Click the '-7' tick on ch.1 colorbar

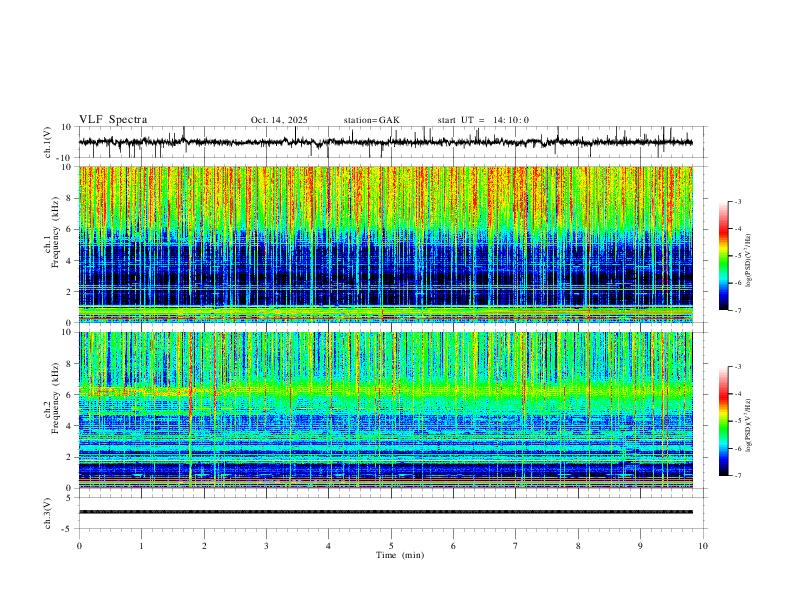pos(737,310)
